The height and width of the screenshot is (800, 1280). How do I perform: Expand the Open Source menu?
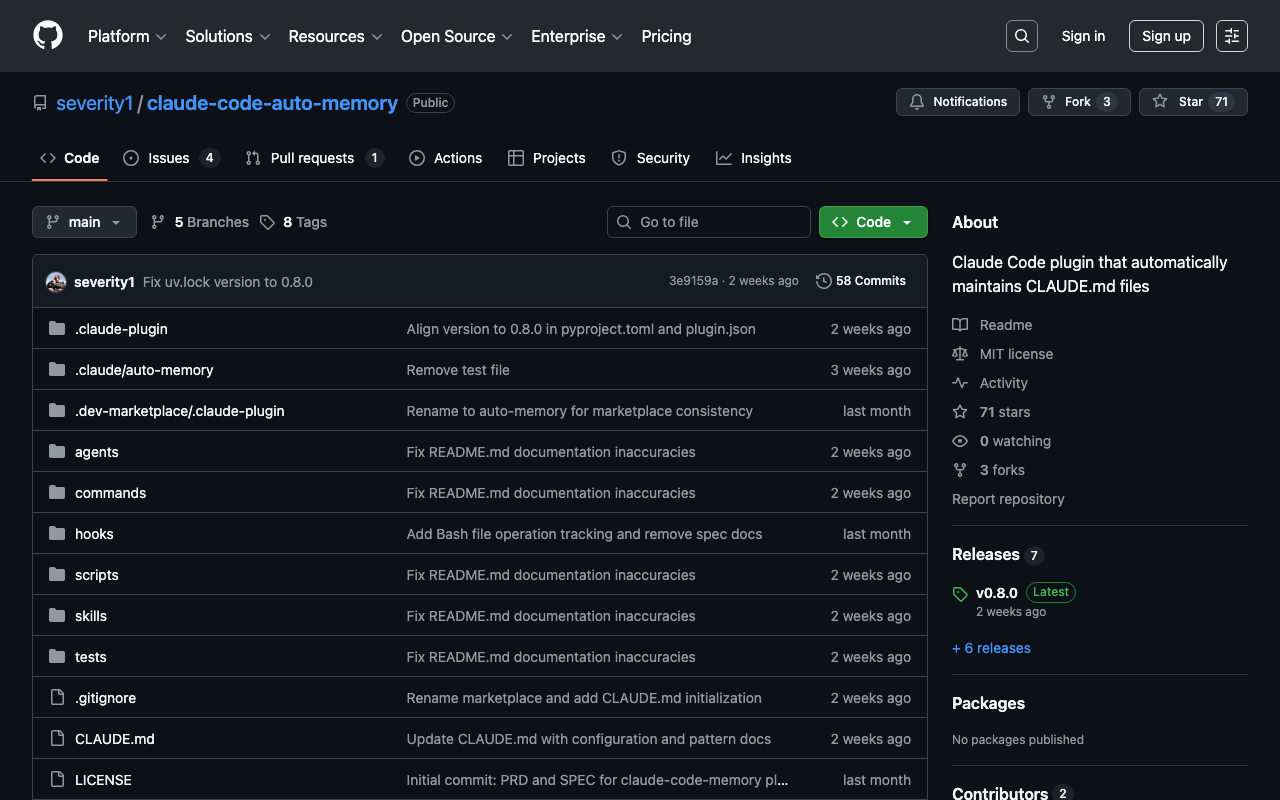456,36
